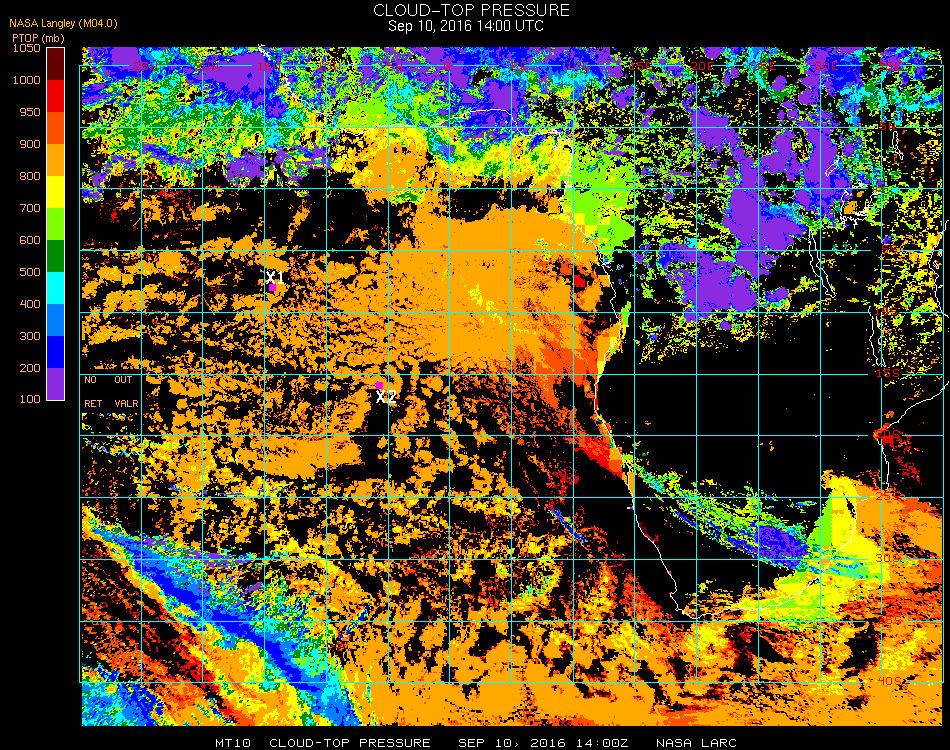This screenshot has height=750, width=950.
Task: Click the '30E' longitude label
Action: click(x=825, y=65)
